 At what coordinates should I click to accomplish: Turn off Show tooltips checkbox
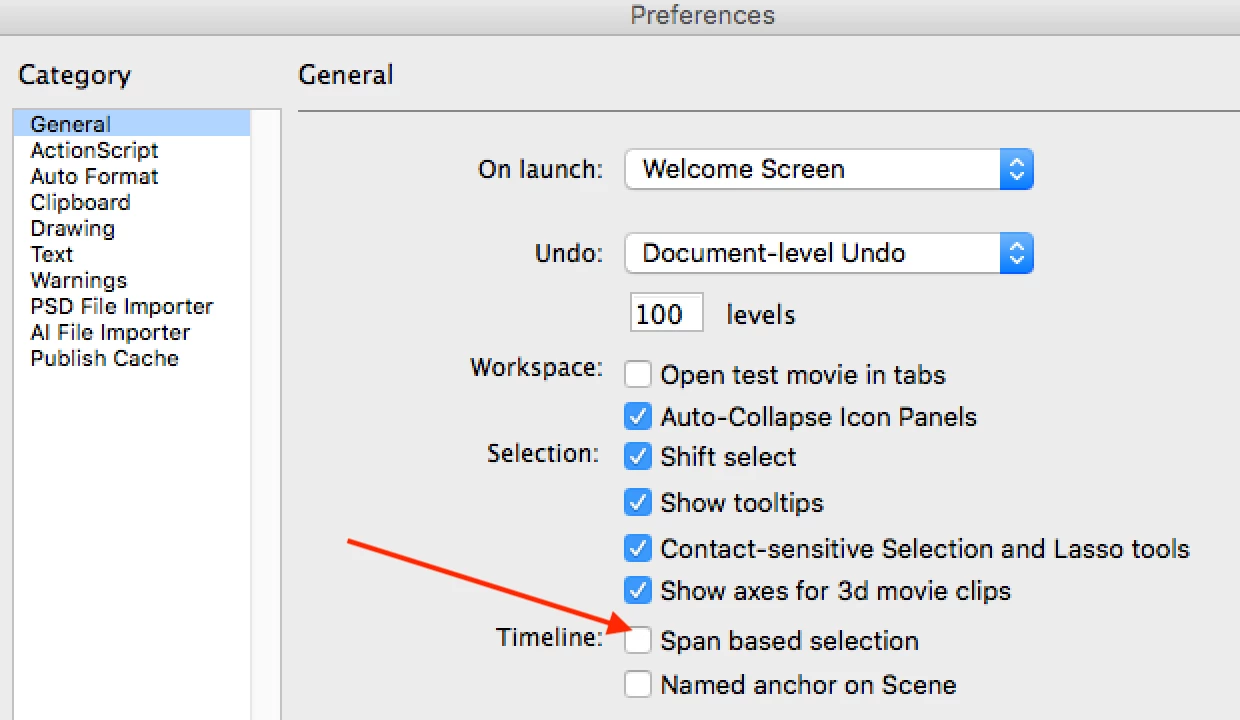click(638, 502)
